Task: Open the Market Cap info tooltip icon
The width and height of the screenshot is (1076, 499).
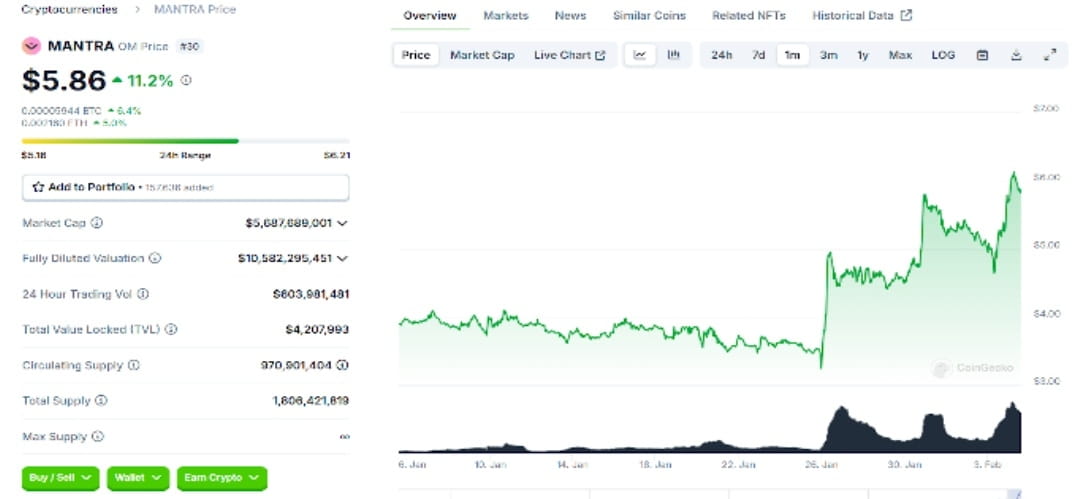Action: pyautogui.click(x=97, y=223)
